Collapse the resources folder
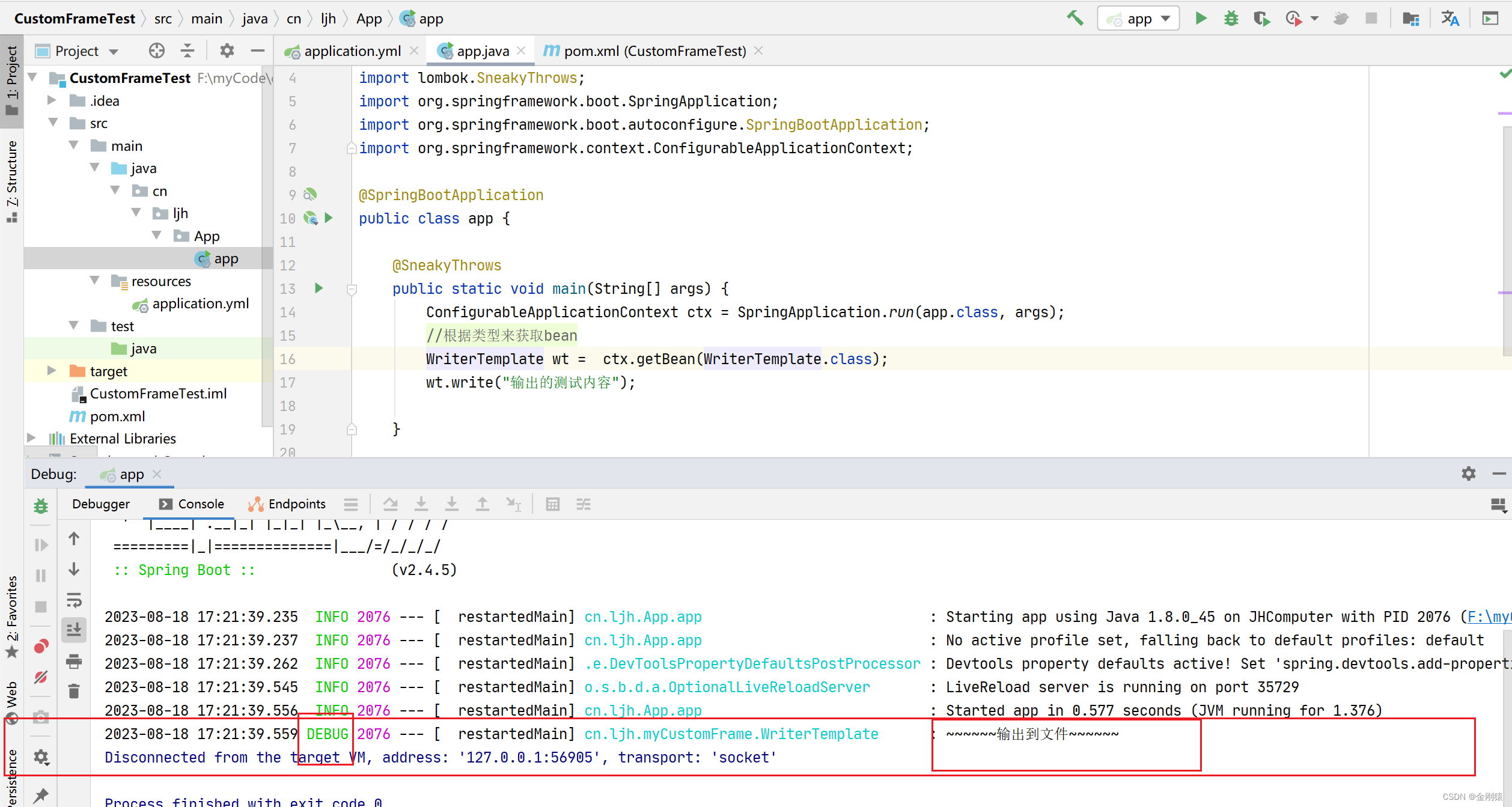This screenshot has height=807, width=1512. [x=94, y=281]
